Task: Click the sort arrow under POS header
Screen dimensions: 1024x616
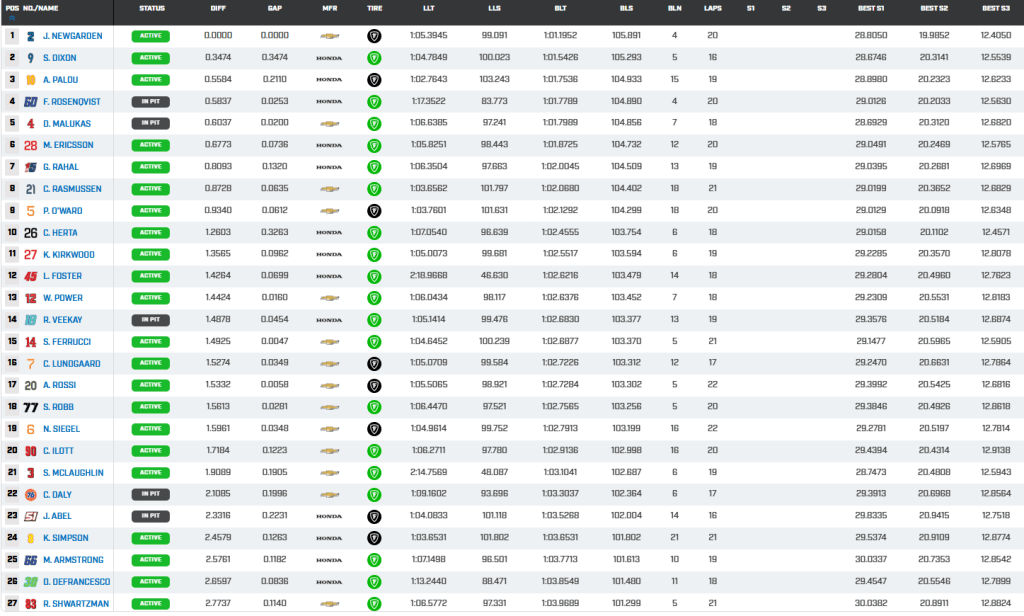Action: click(12, 17)
